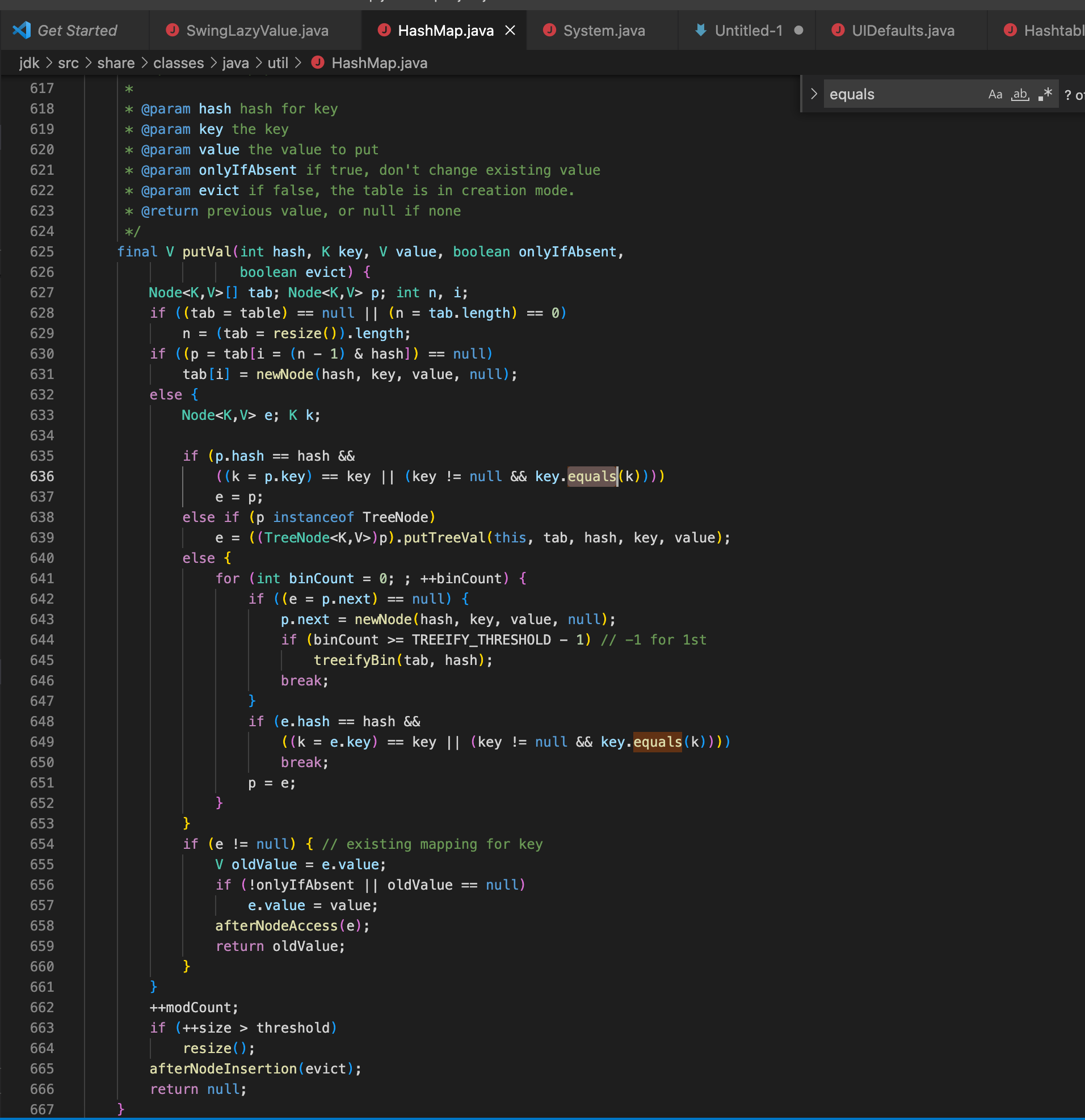Click the unsaved dot on Untitled-1 tab
1085x1120 pixels.
point(798,30)
